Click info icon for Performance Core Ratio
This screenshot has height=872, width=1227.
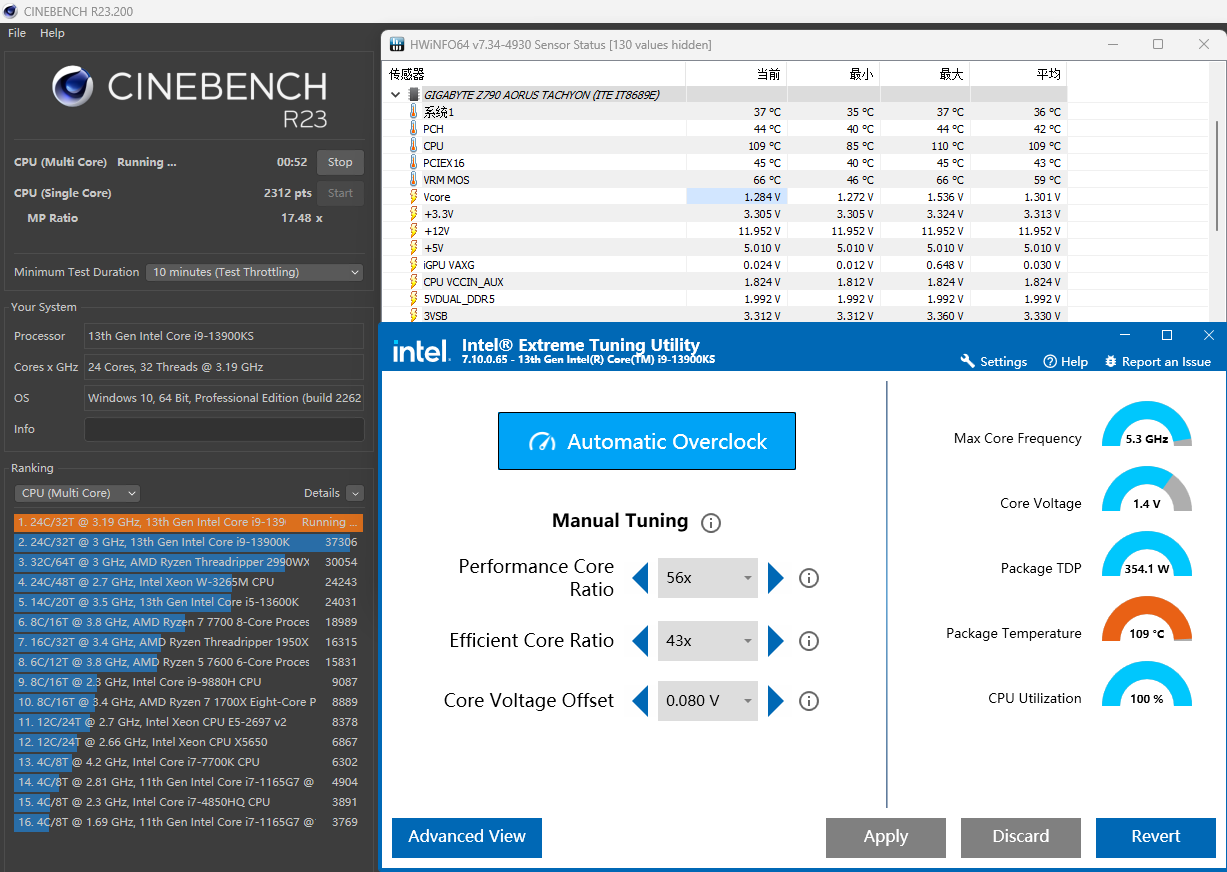809,578
